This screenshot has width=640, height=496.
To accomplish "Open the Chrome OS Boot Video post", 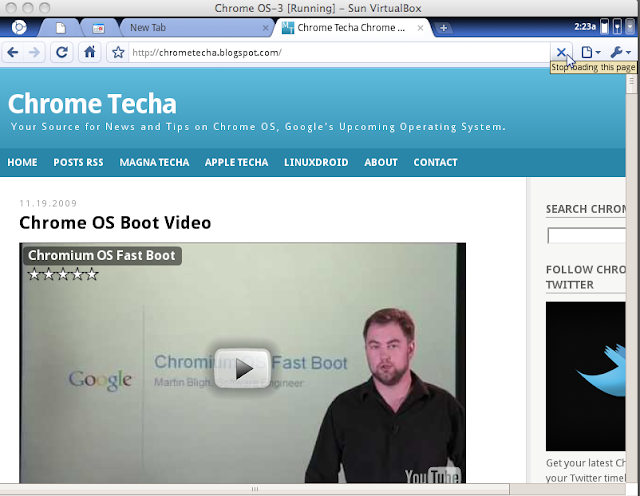I will coord(115,223).
